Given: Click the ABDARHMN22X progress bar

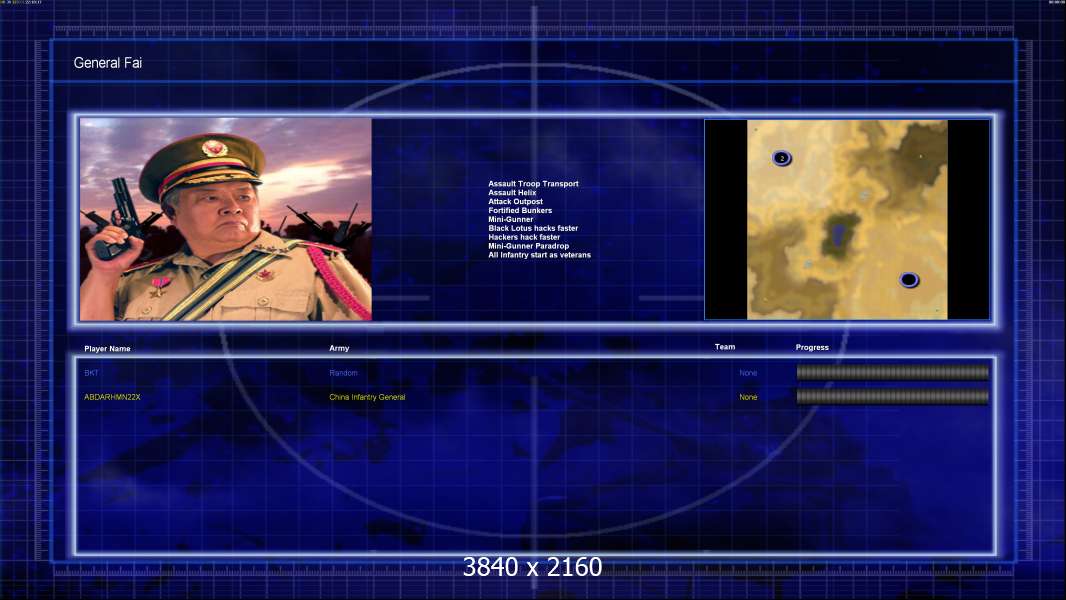Looking at the screenshot, I should click(x=893, y=397).
